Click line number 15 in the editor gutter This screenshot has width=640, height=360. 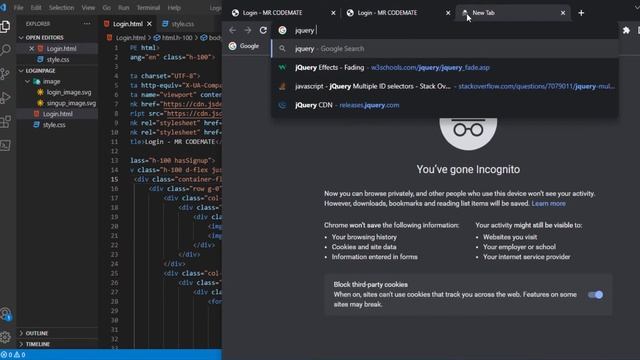[x=114, y=180]
